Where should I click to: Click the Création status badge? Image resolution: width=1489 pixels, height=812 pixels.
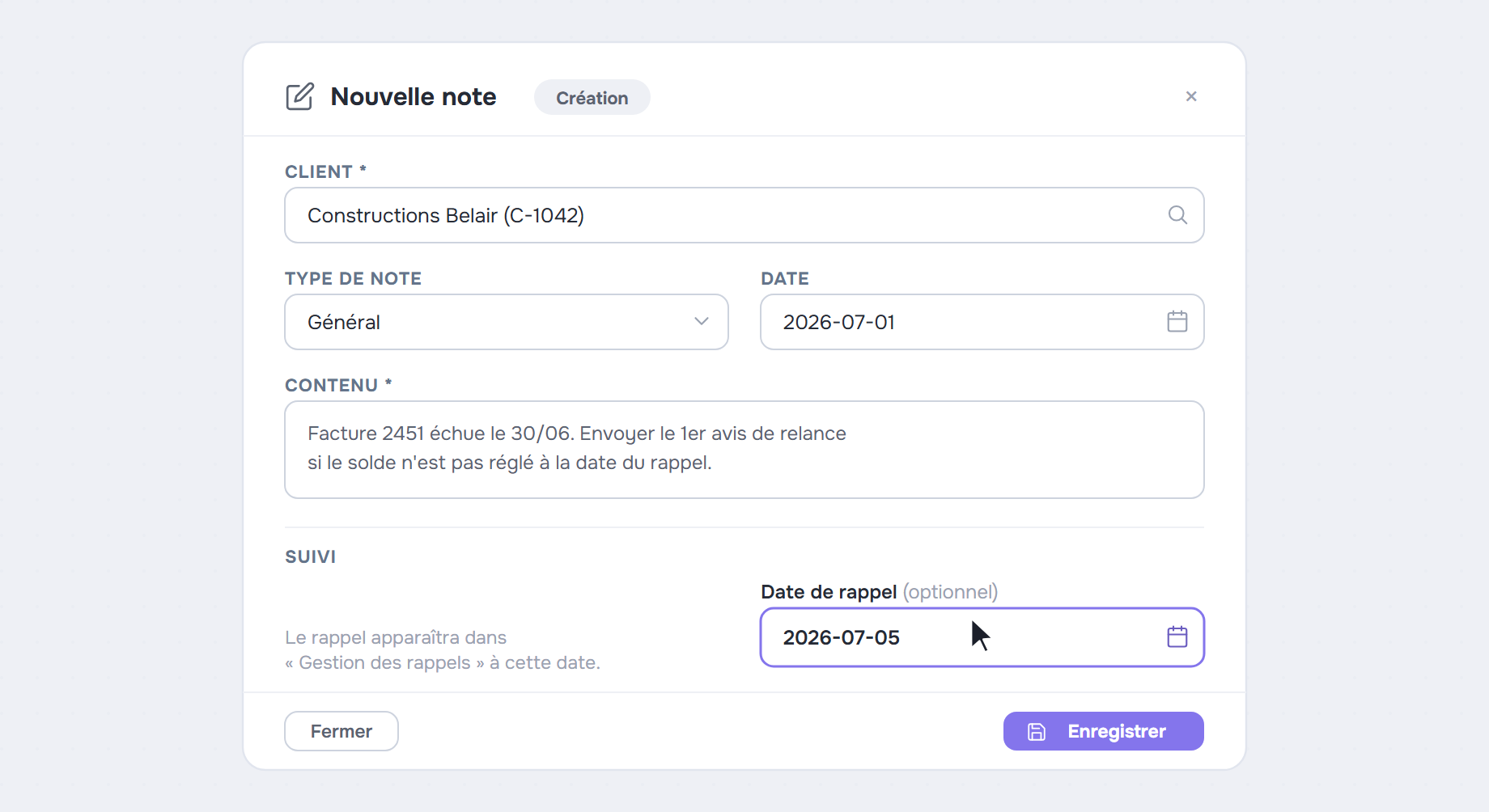coord(592,98)
